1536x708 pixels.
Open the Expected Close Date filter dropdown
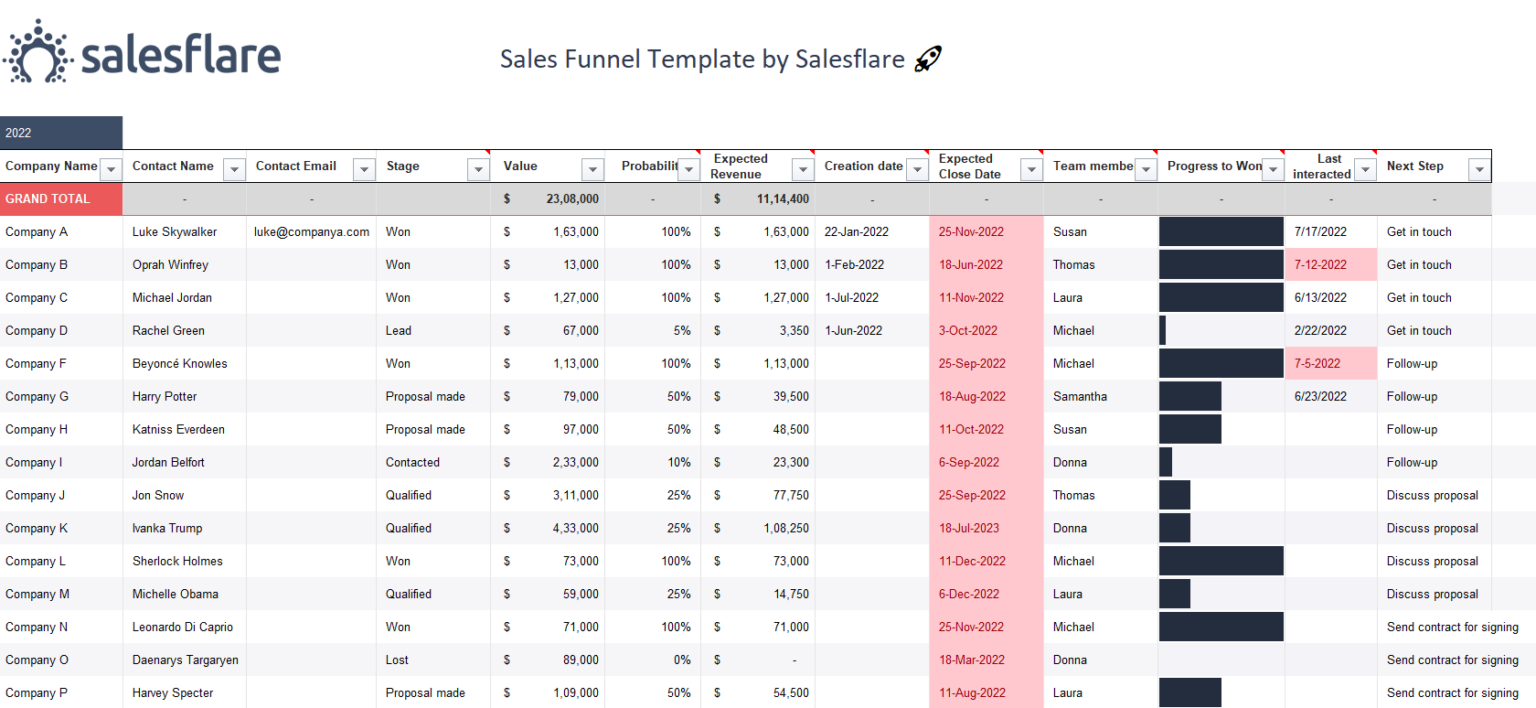1031,168
